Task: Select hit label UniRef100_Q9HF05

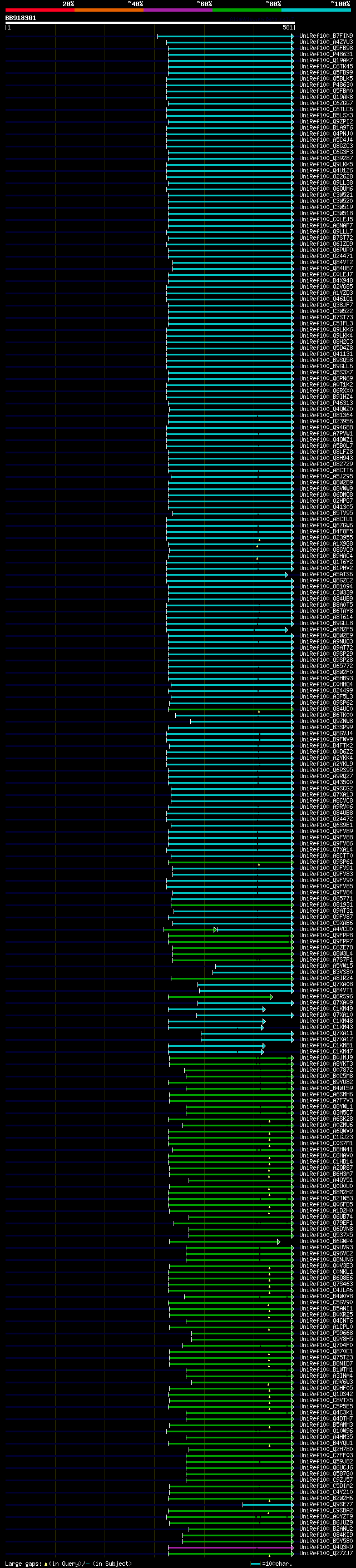Action: (x=326, y=1388)
